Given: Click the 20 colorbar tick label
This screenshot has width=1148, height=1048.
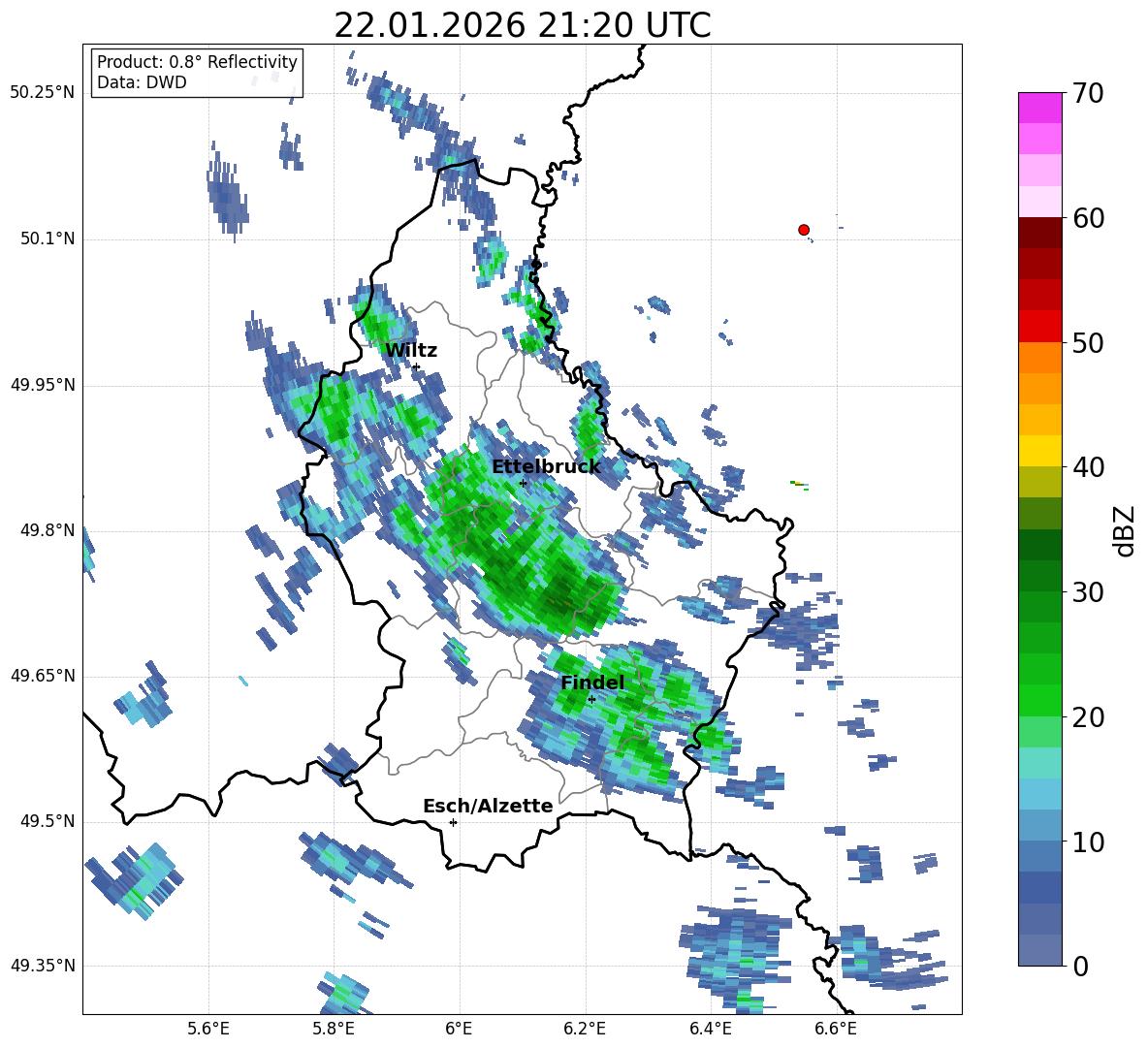Looking at the screenshot, I should [1088, 717].
